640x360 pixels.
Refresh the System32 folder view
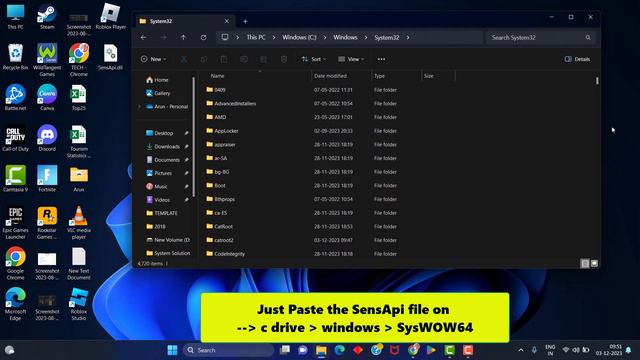click(x=203, y=38)
